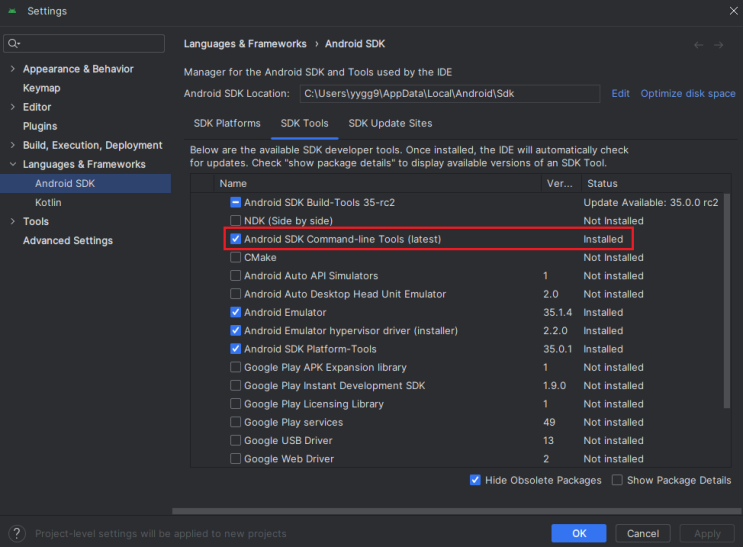Image resolution: width=743 pixels, height=547 pixels.
Task: Check Google Play APK Expansion library
Action: click(x=236, y=367)
